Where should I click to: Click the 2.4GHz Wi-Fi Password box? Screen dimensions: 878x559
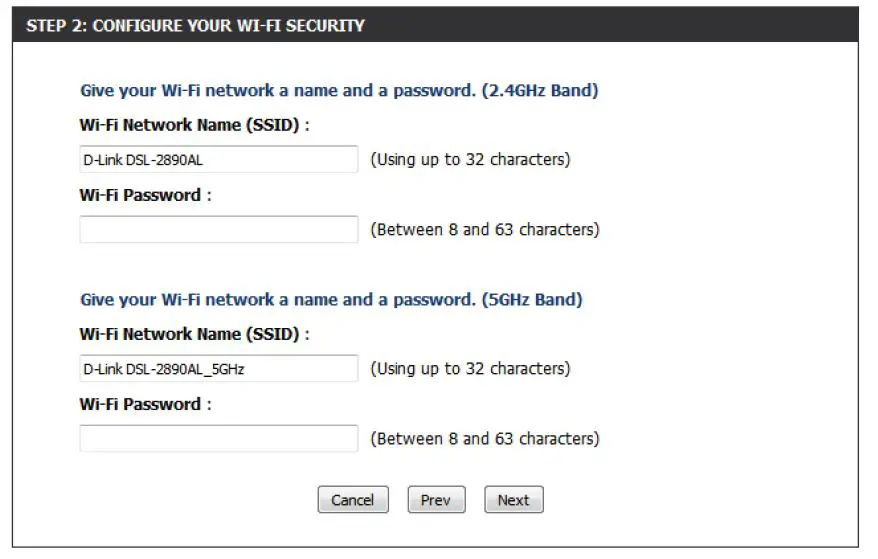218,229
